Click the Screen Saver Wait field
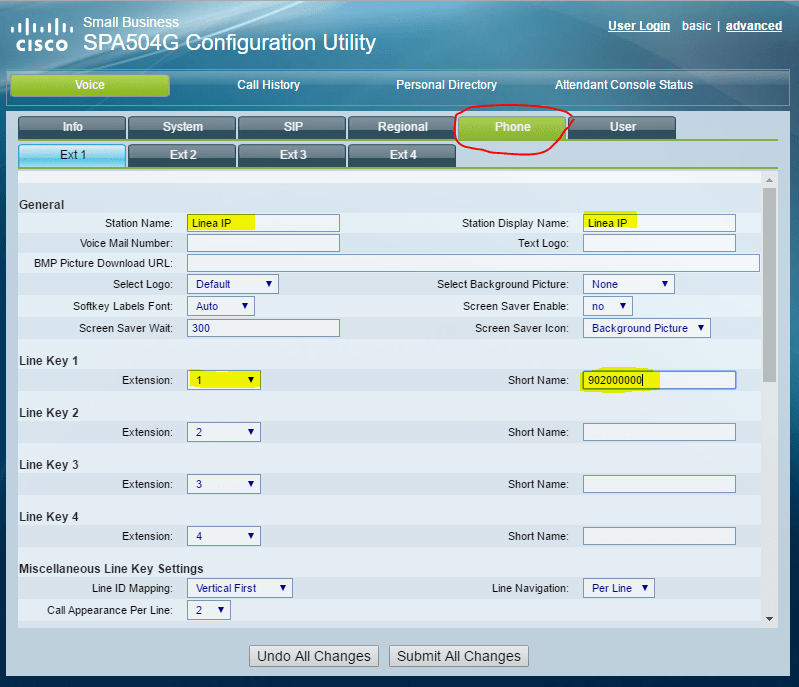 (263, 328)
